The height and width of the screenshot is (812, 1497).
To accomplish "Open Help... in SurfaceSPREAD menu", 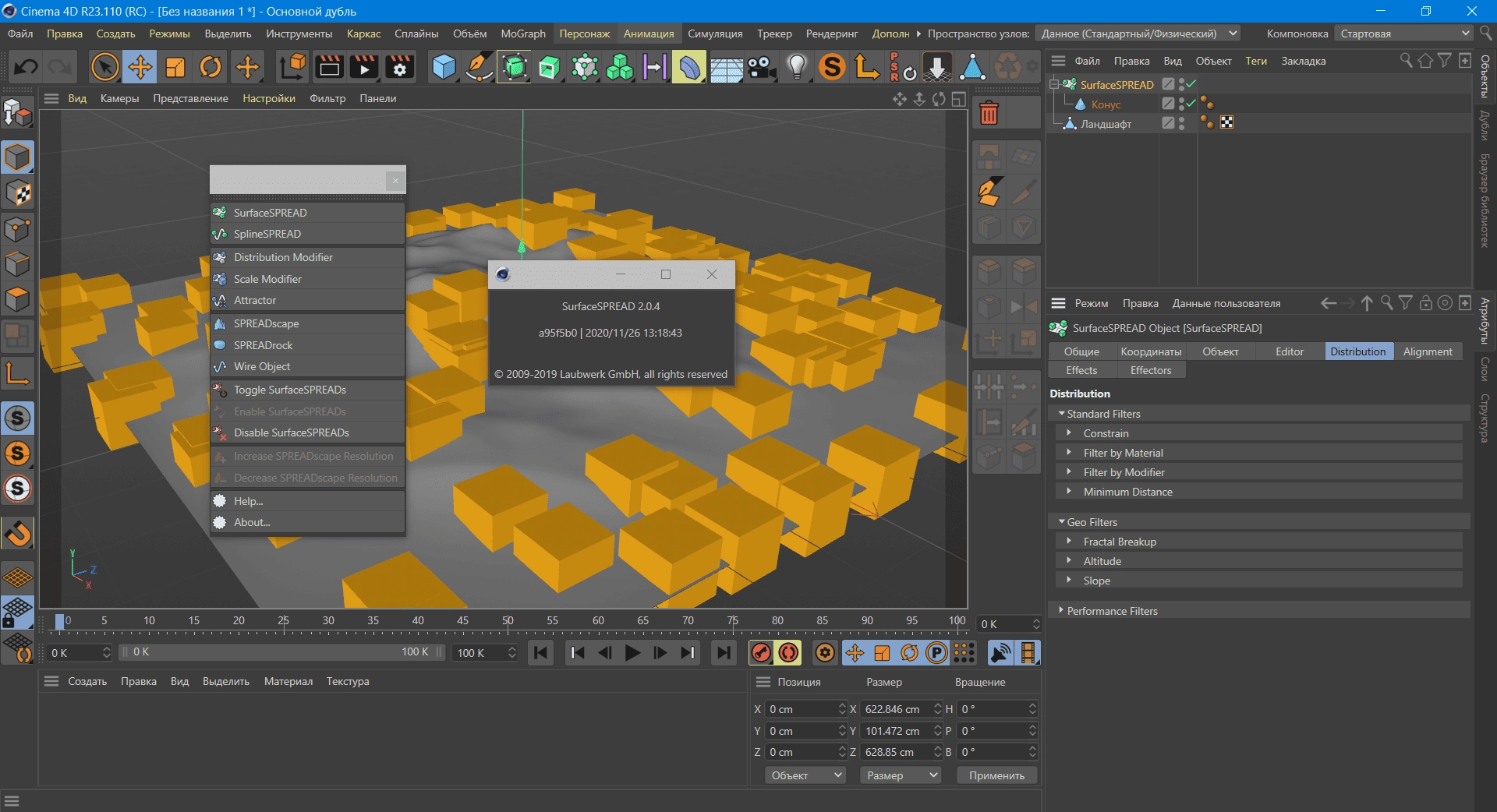I will pyautogui.click(x=307, y=501).
